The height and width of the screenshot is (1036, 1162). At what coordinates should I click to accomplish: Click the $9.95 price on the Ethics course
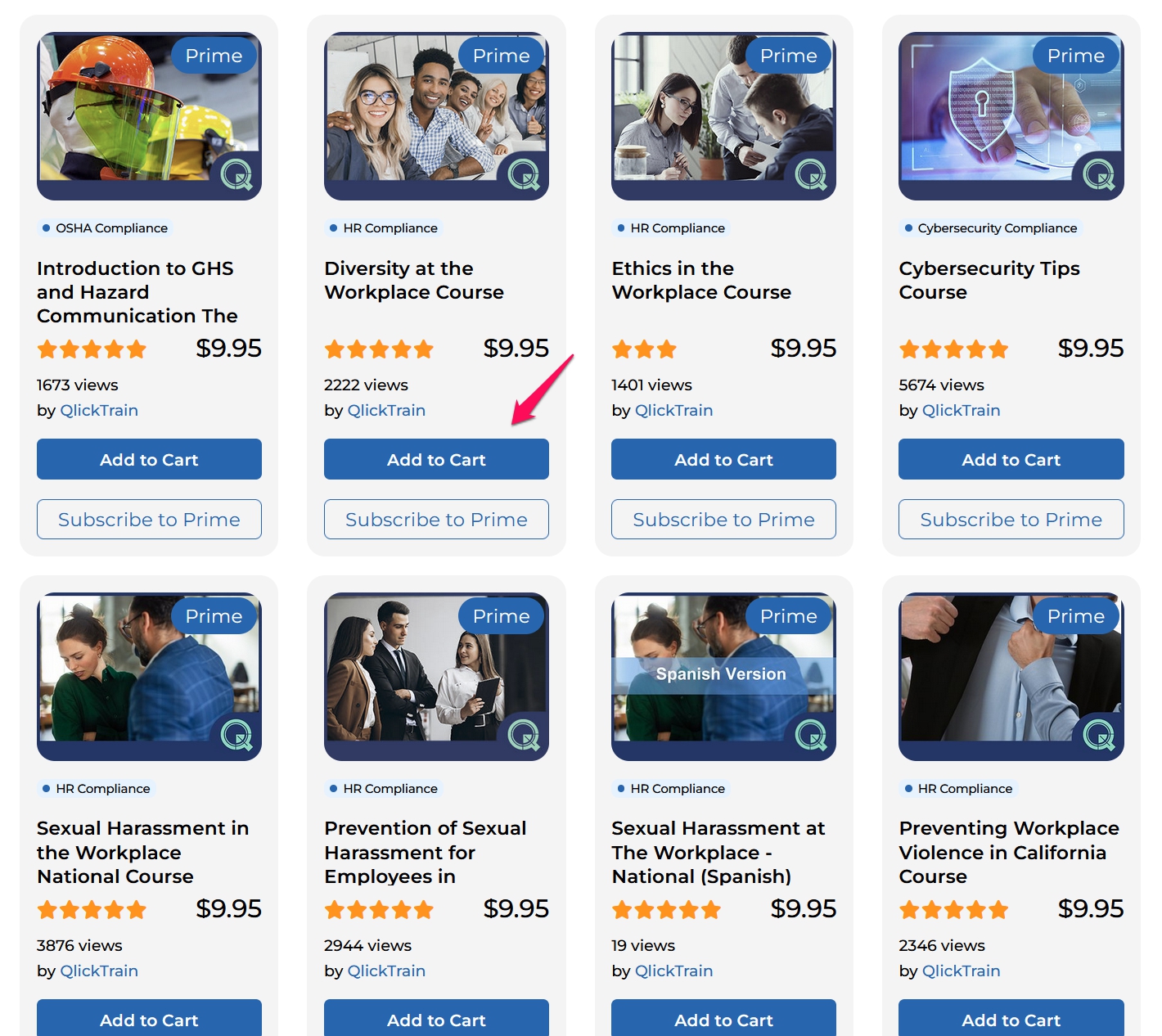804,348
